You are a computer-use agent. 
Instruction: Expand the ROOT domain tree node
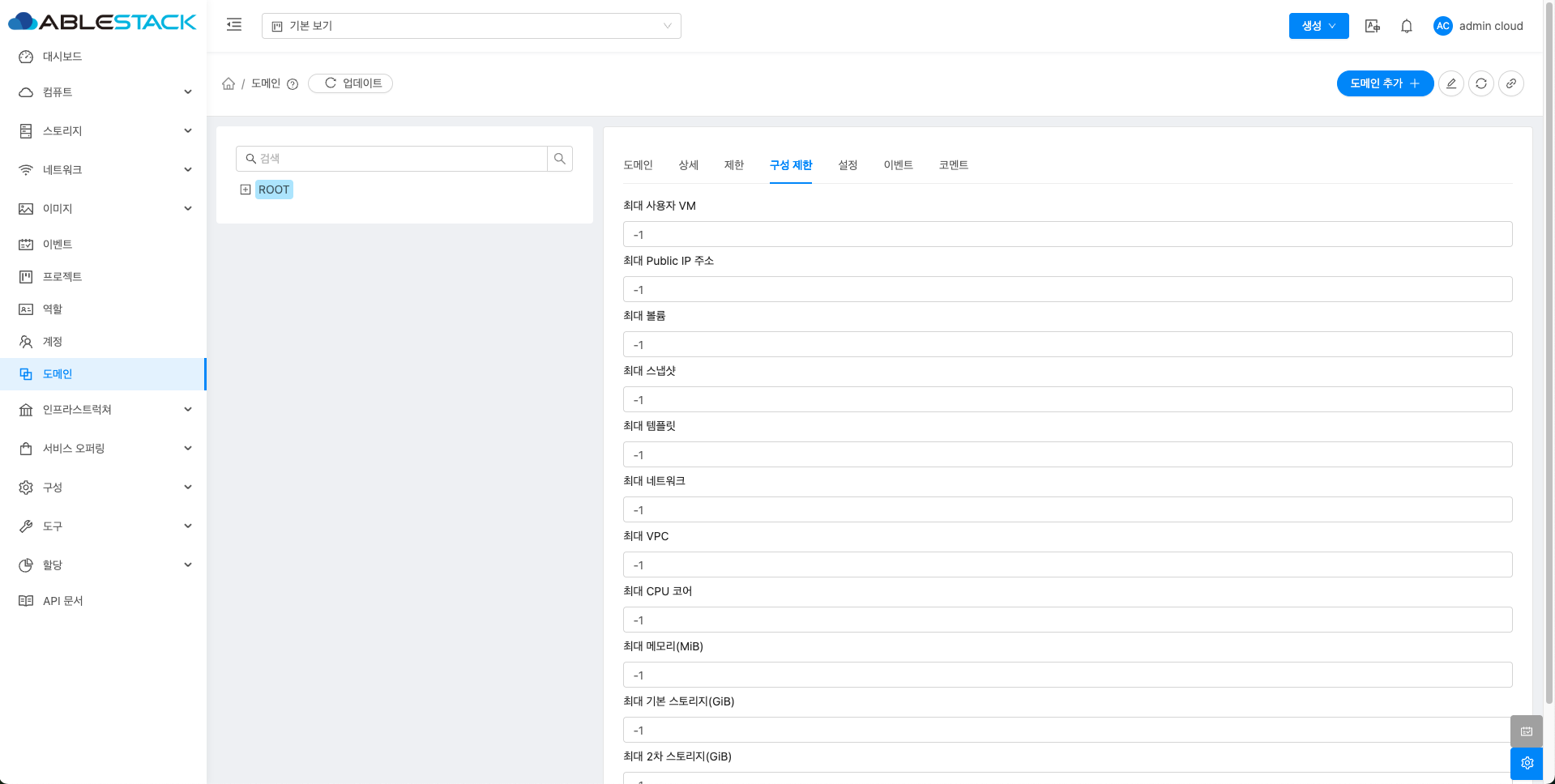point(246,190)
